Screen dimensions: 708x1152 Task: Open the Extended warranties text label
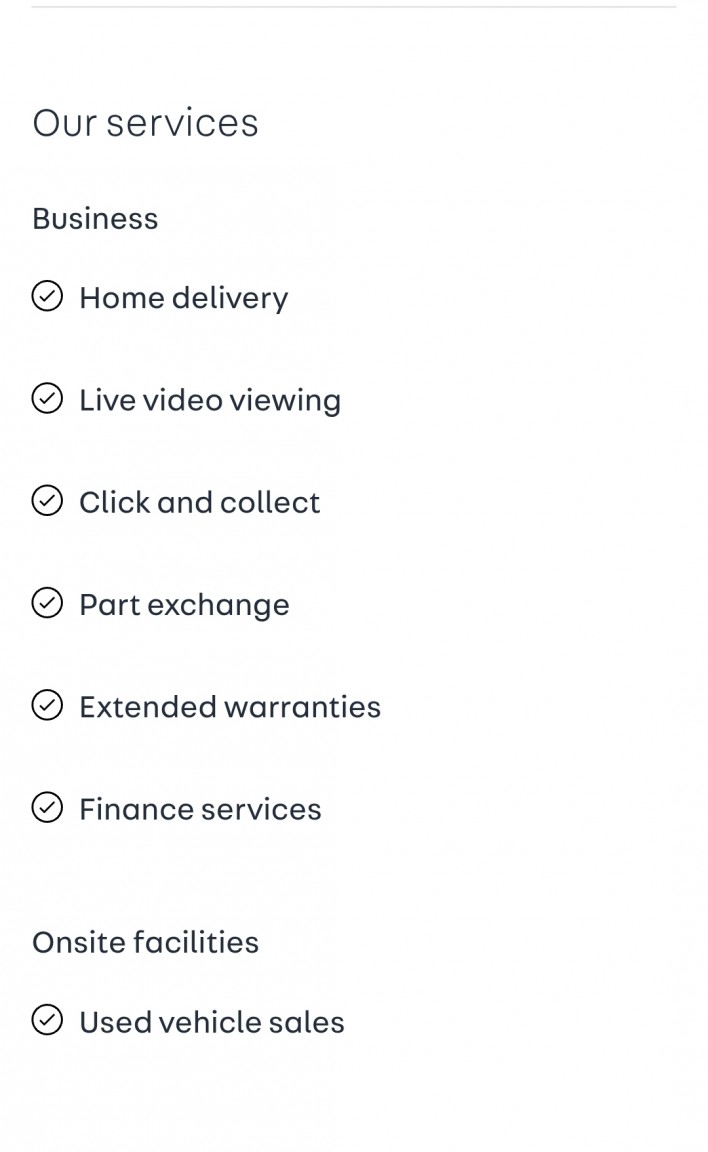pyautogui.click(x=230, y=707)
